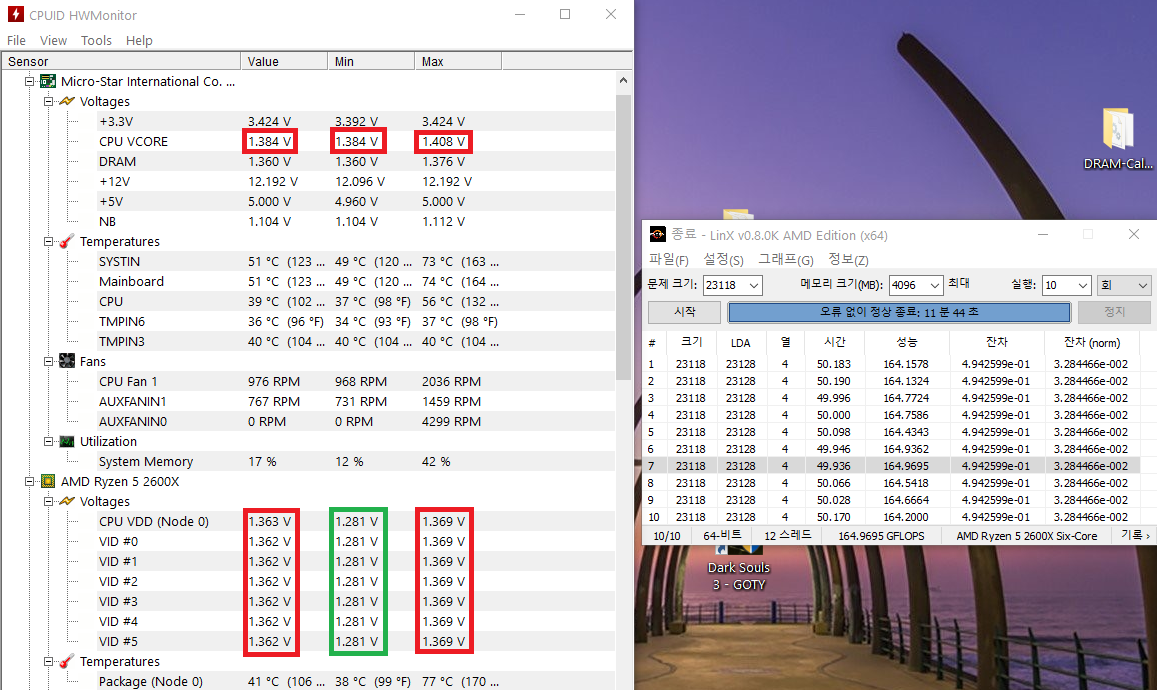
Task: Collapse the mainboard Voltages group
Action: [x=48, y=101]
